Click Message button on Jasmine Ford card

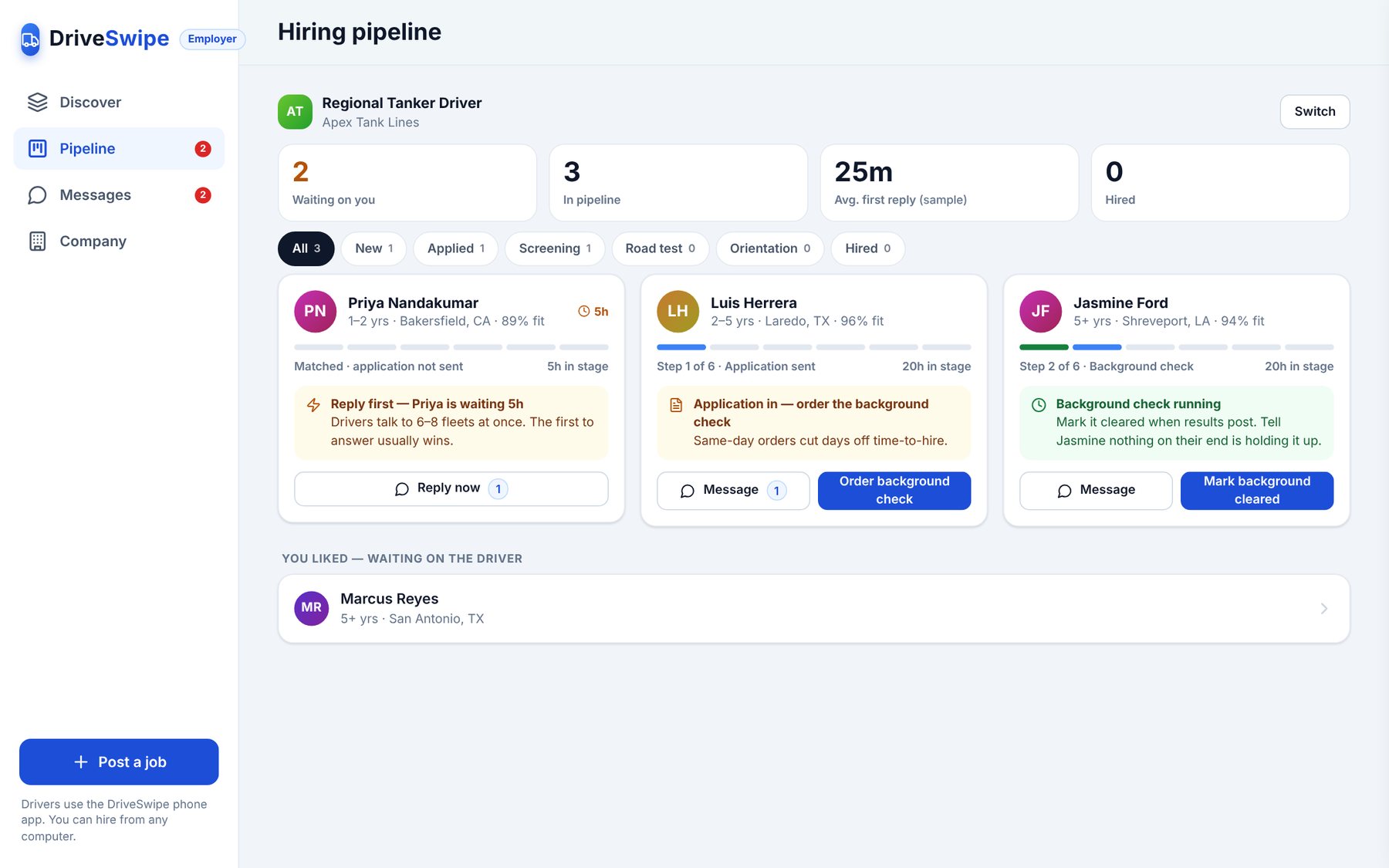pos(1096,491)
